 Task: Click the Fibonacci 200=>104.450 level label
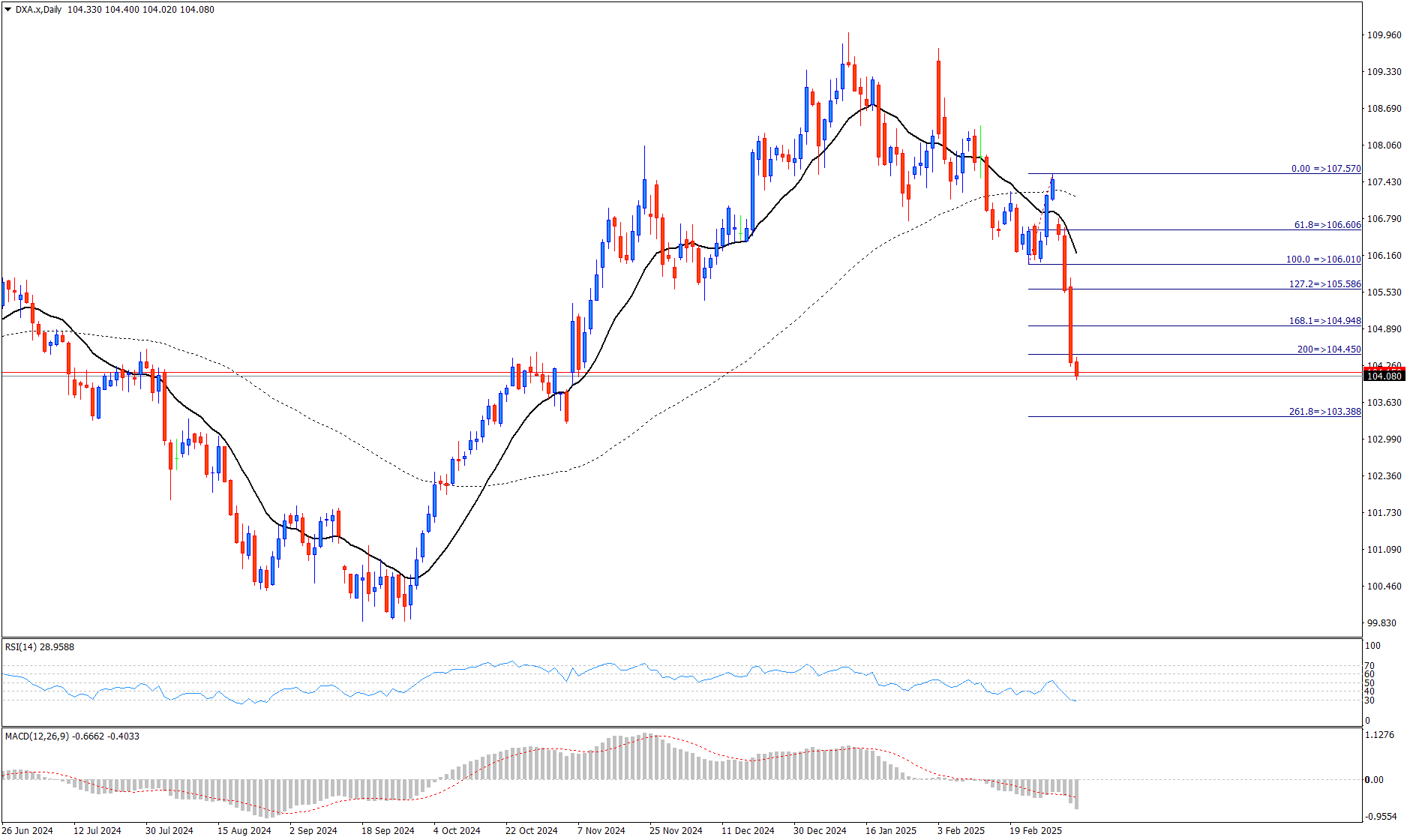tap(1328, 349)
